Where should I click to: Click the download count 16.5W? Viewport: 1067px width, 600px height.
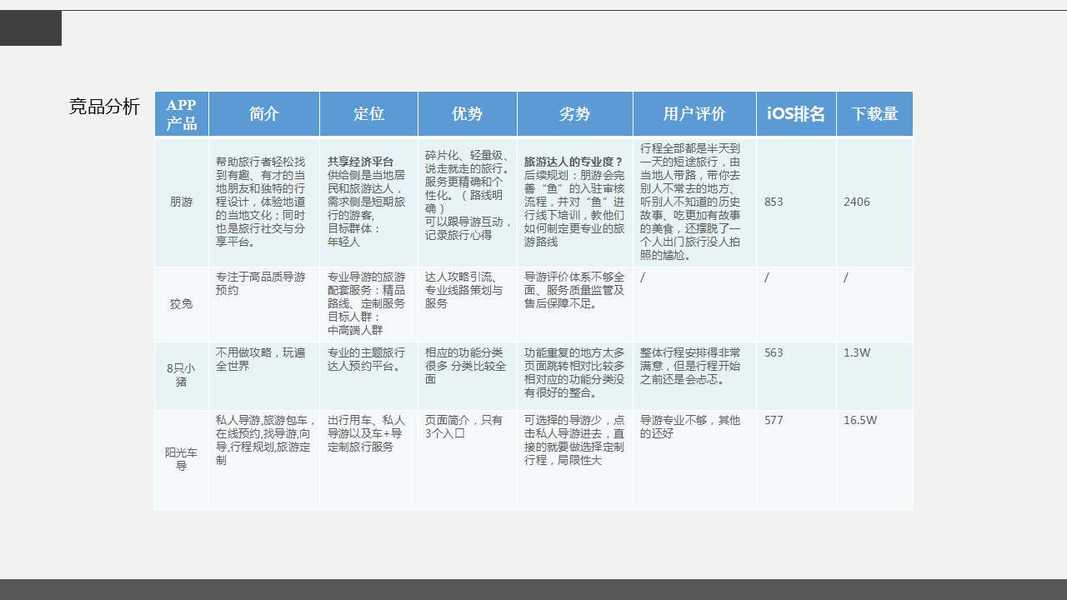[x=860, y=420]
